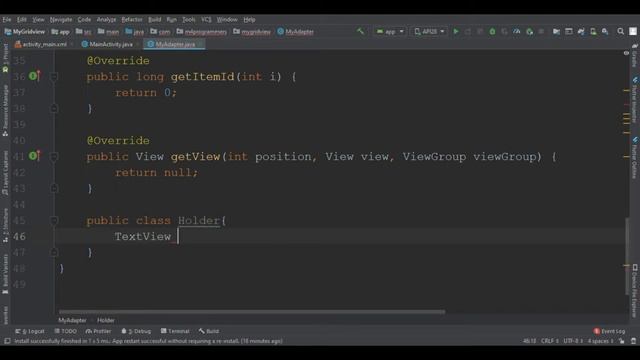Screen dimensions: 640x360
Task: Collapse the getView method at line 41
Action: tap(54, 156)
